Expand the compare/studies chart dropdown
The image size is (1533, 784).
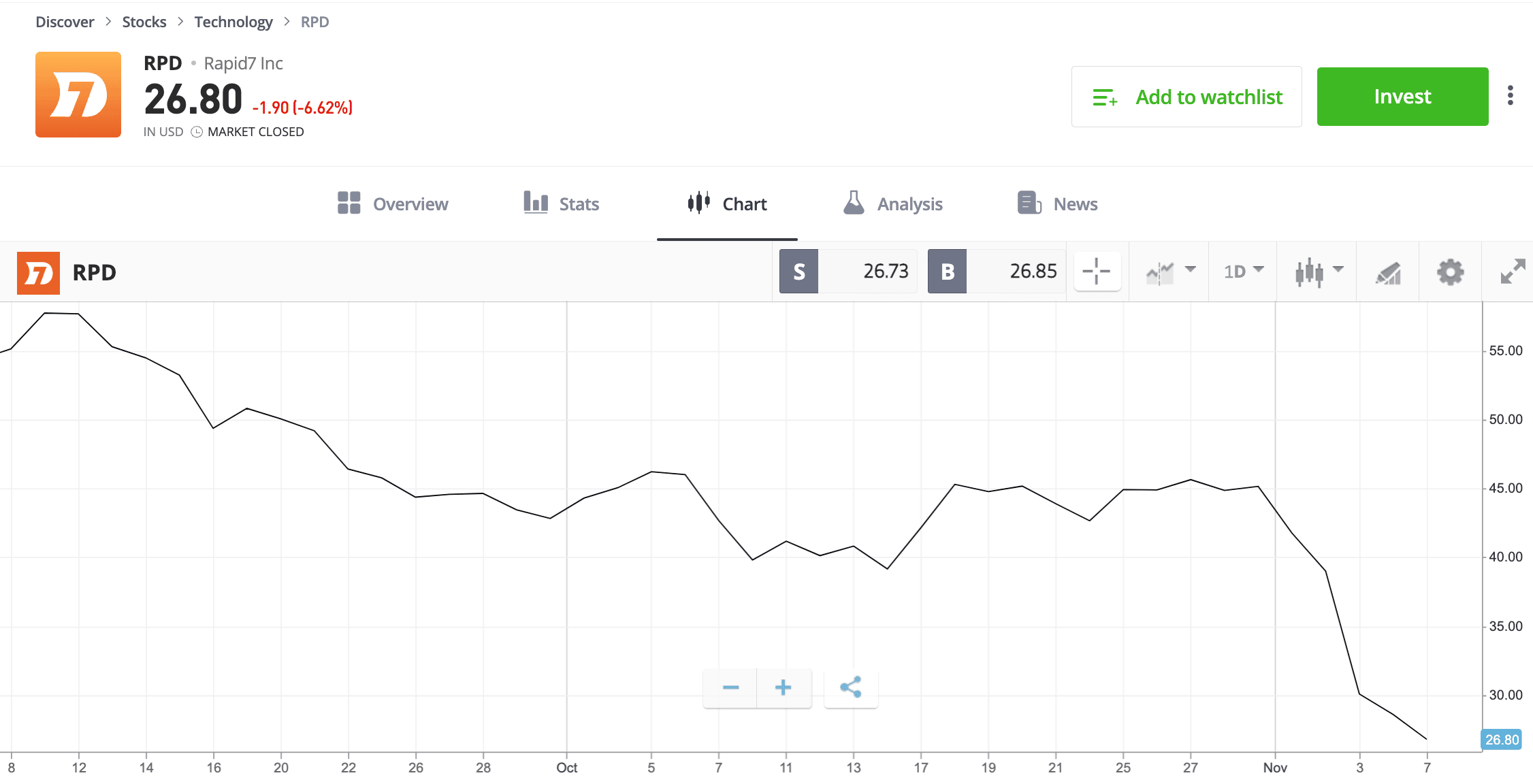pos(1170,272)
